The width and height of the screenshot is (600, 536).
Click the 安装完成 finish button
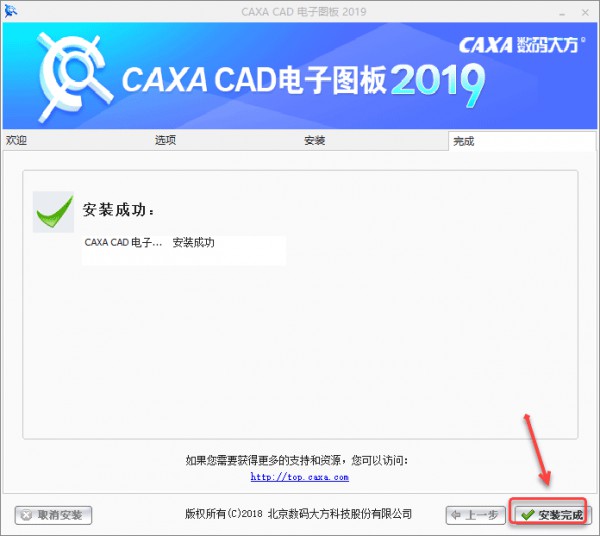[x=552, y=515]
